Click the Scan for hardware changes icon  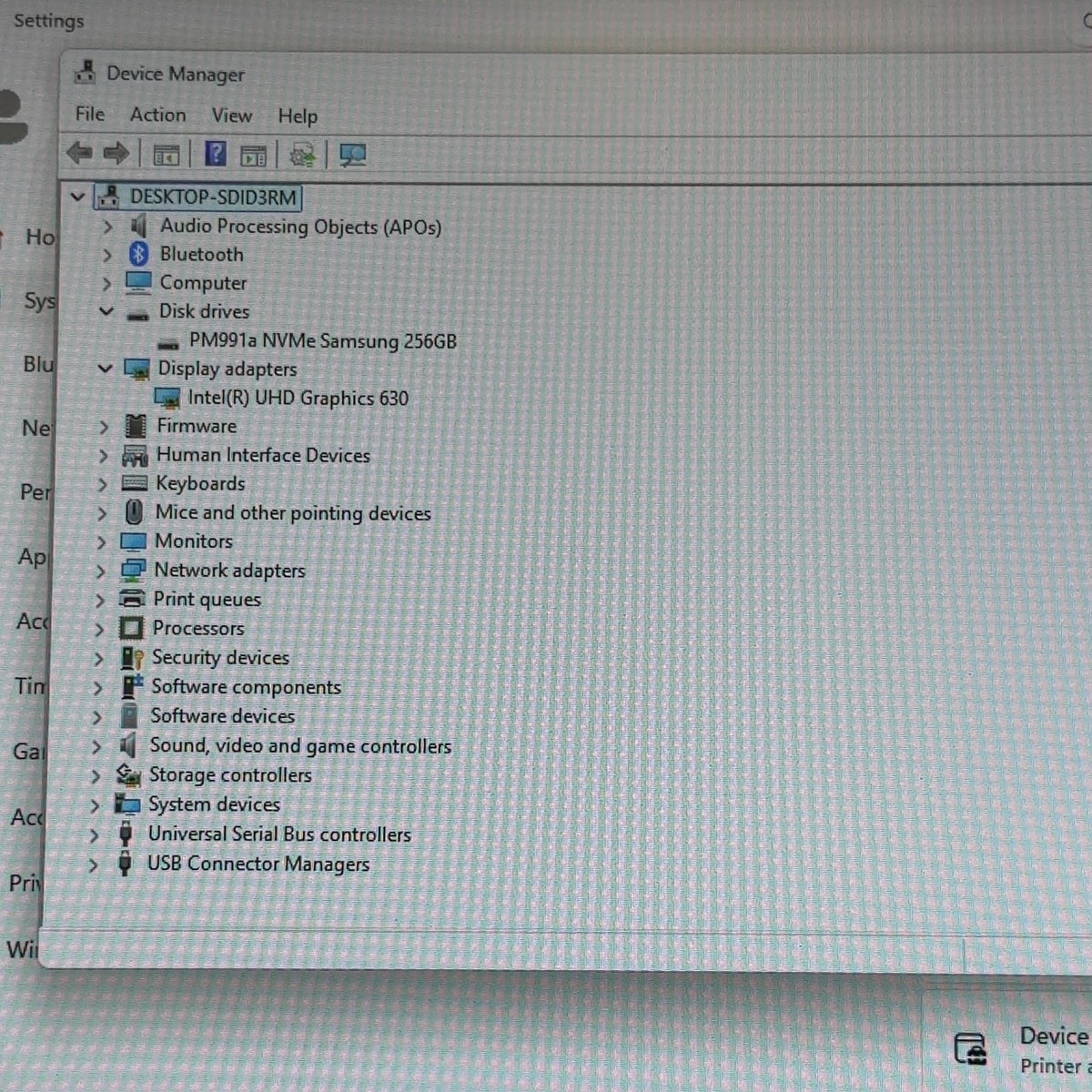click(x=352, y=156)
